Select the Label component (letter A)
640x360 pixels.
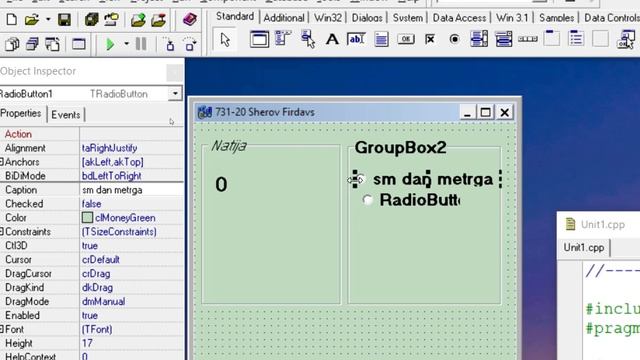[x=332, y=40]
